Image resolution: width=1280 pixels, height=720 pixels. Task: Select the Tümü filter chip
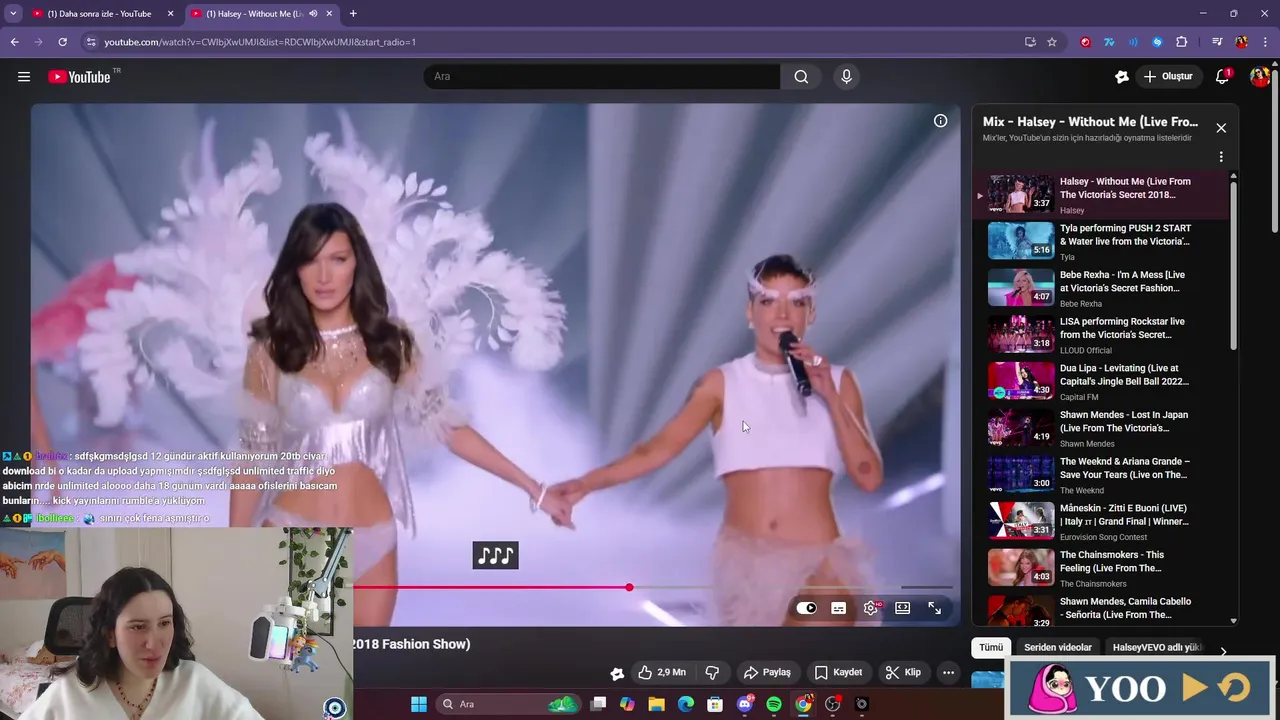991,647
